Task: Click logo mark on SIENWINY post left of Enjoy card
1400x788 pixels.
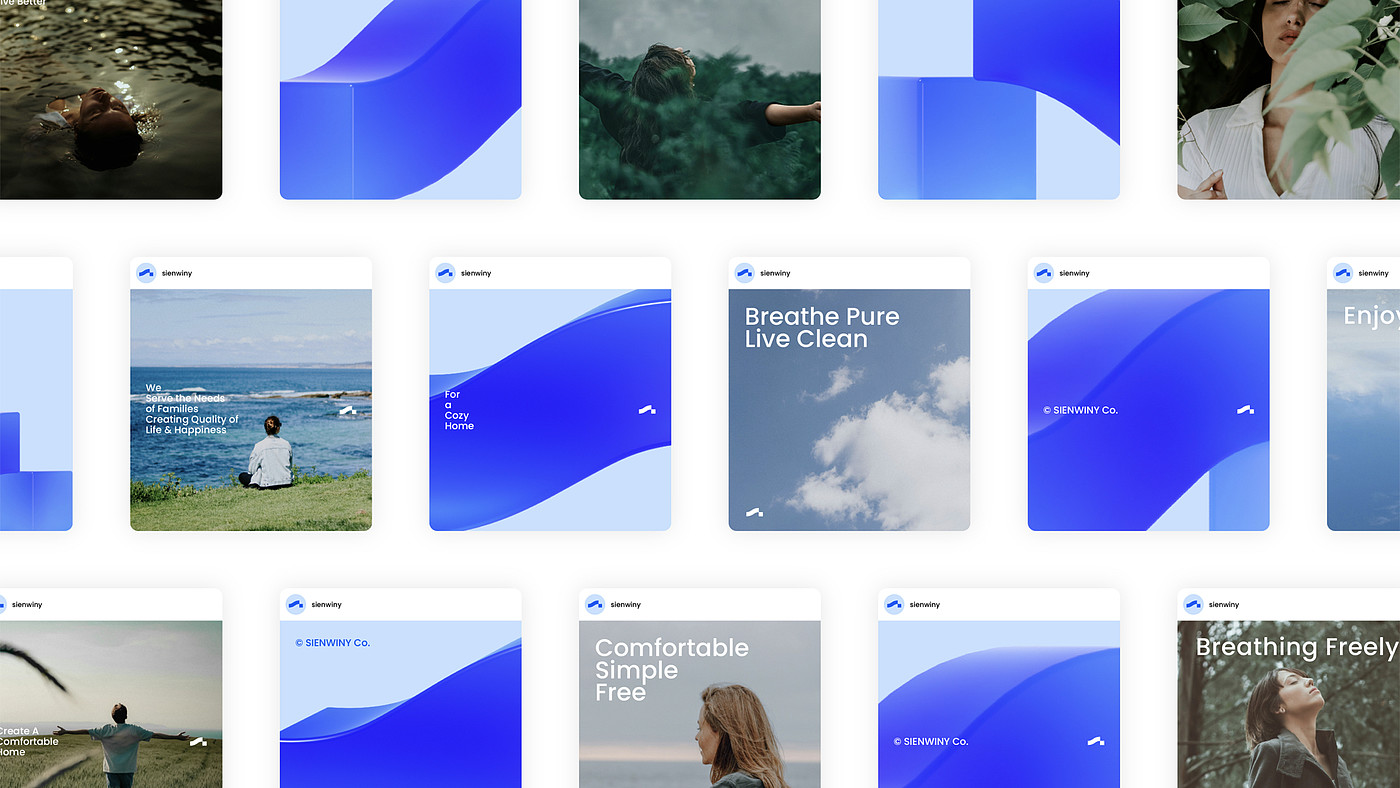Action: pyautogui.click(x=1245, y=409)
